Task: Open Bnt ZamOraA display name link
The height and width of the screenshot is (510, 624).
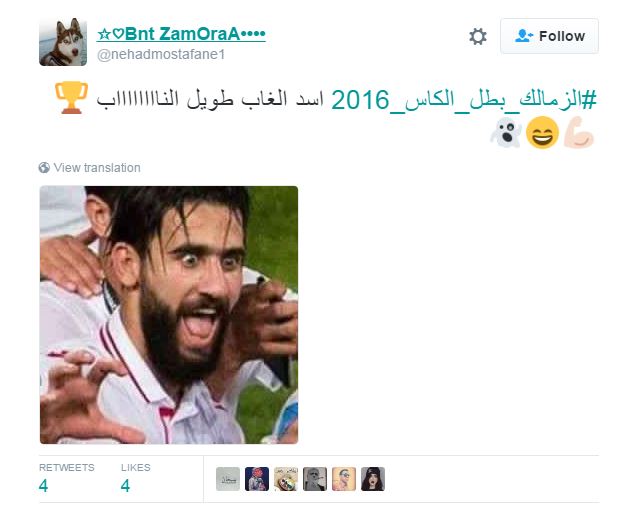Action: [181, 34]
